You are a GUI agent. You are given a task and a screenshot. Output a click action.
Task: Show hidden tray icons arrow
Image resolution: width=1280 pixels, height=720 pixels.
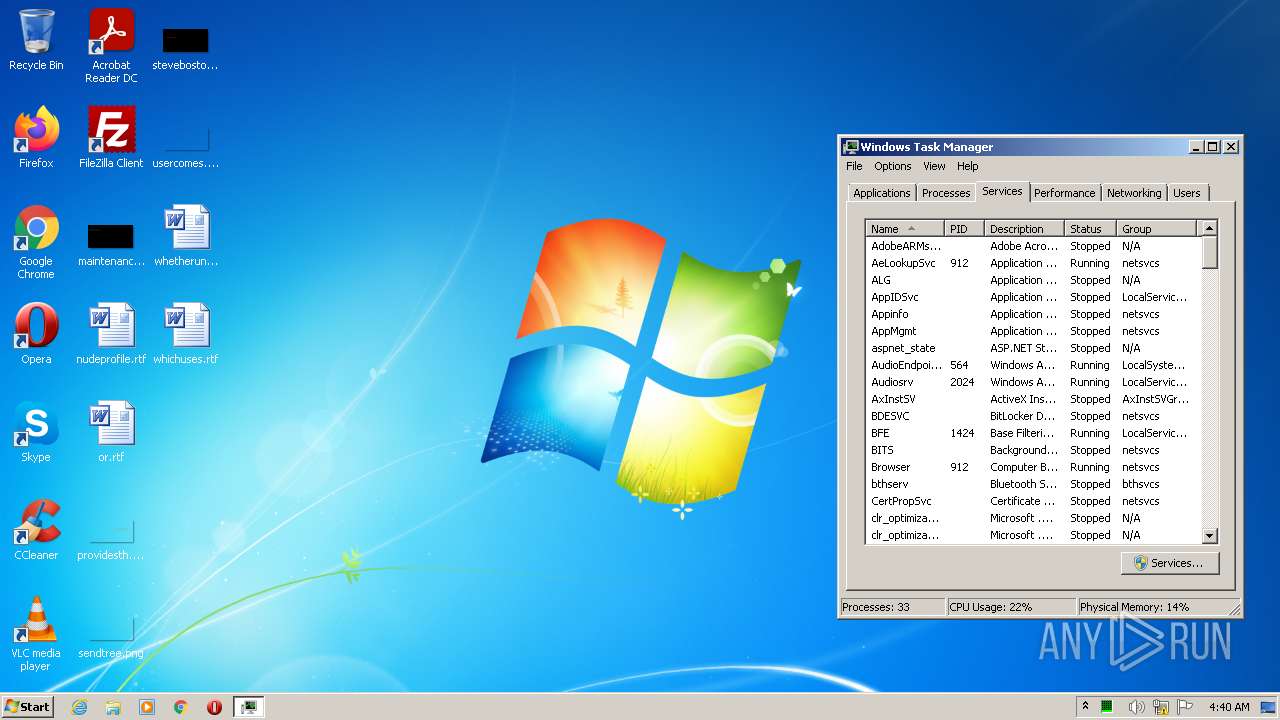coord(1085,706)
